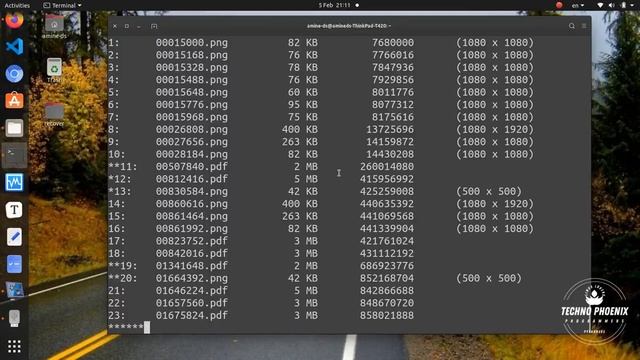This screenshot has height=360, width=640.
Task: Click file name 00015168.png
Action: click(x=191, y=55)
